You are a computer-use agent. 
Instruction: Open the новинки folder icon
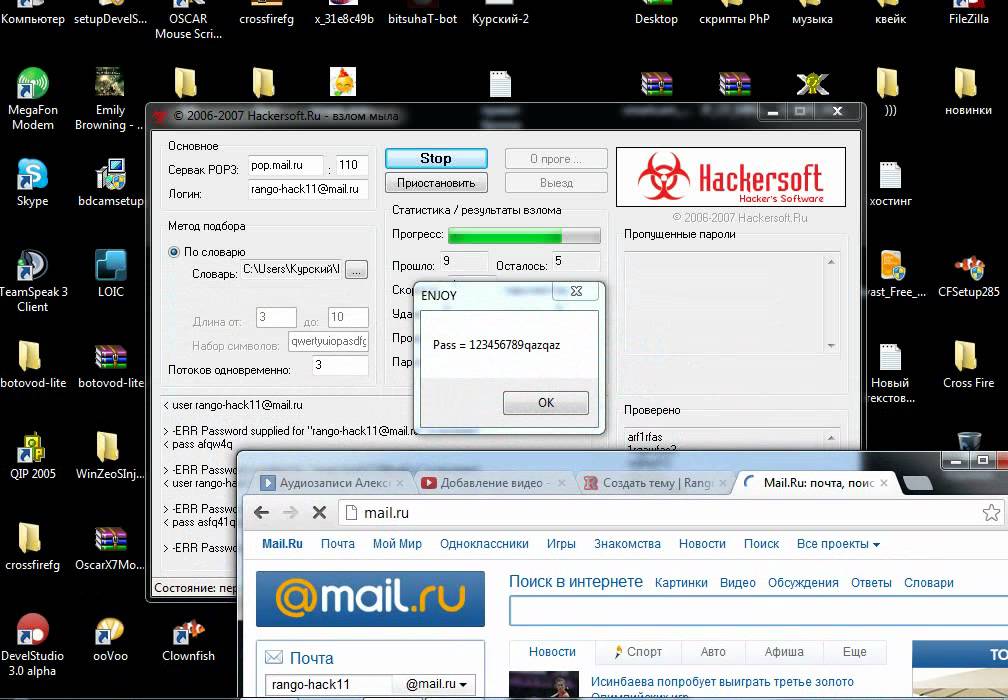(x=968, y=92)
